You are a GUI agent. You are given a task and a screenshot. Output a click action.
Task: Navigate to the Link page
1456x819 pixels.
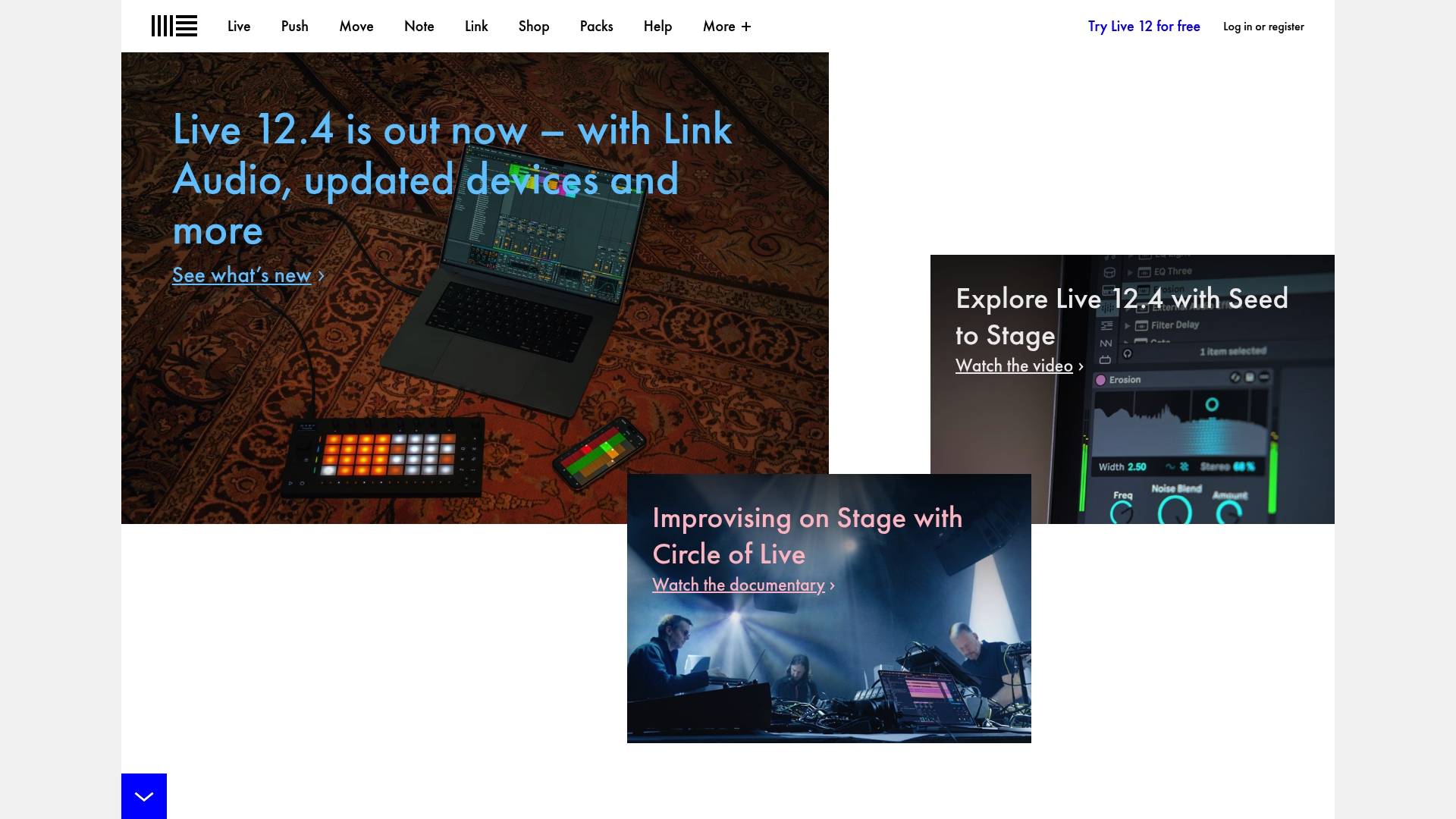476,26
